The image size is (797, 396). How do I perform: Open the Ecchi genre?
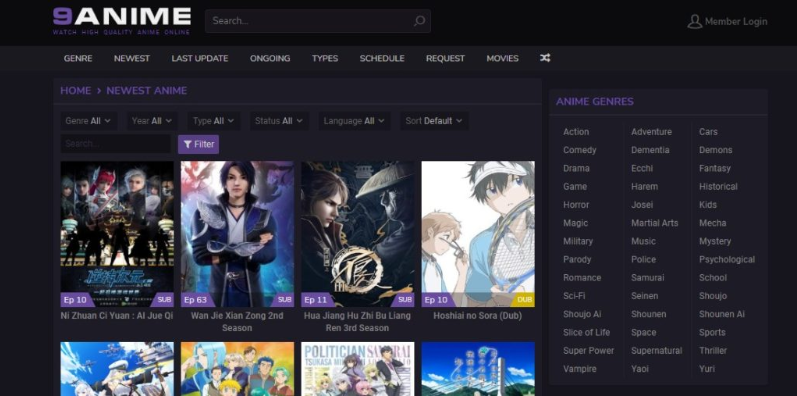click(x=642, y=168)
